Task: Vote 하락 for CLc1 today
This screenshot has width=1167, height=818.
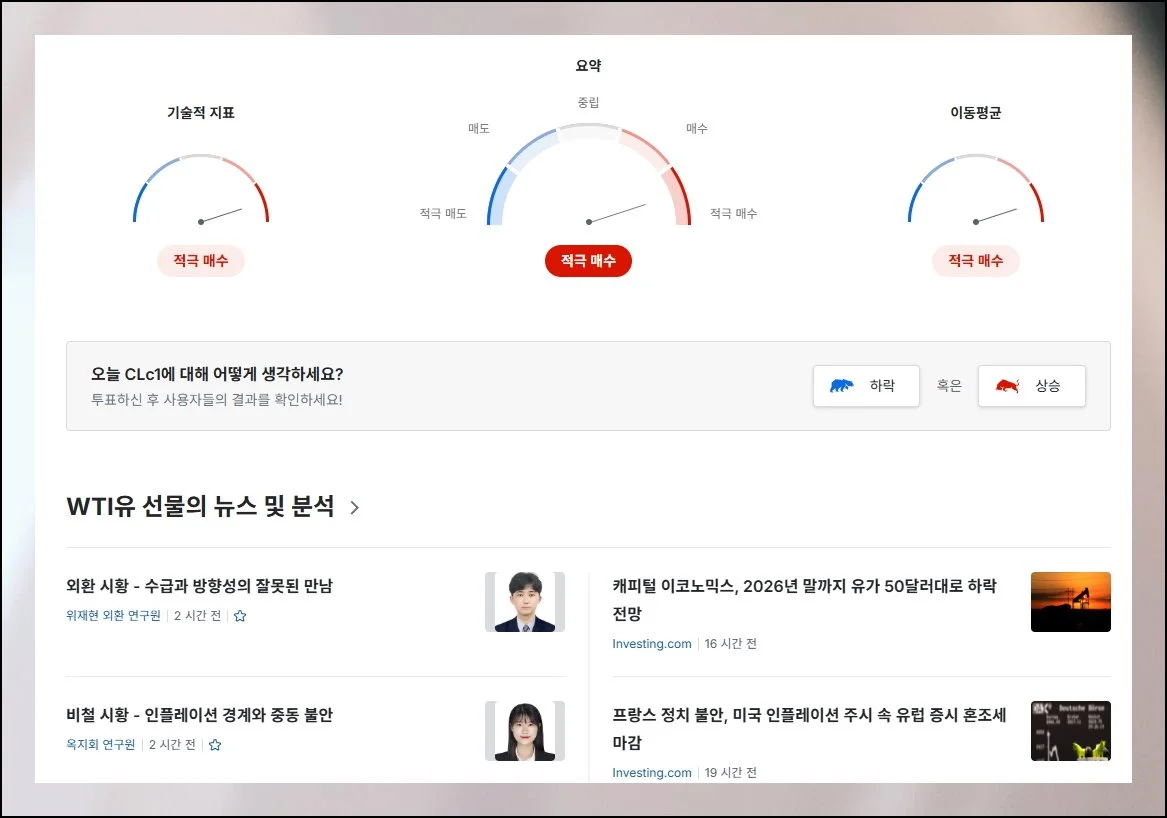Action: coord(866,386)
